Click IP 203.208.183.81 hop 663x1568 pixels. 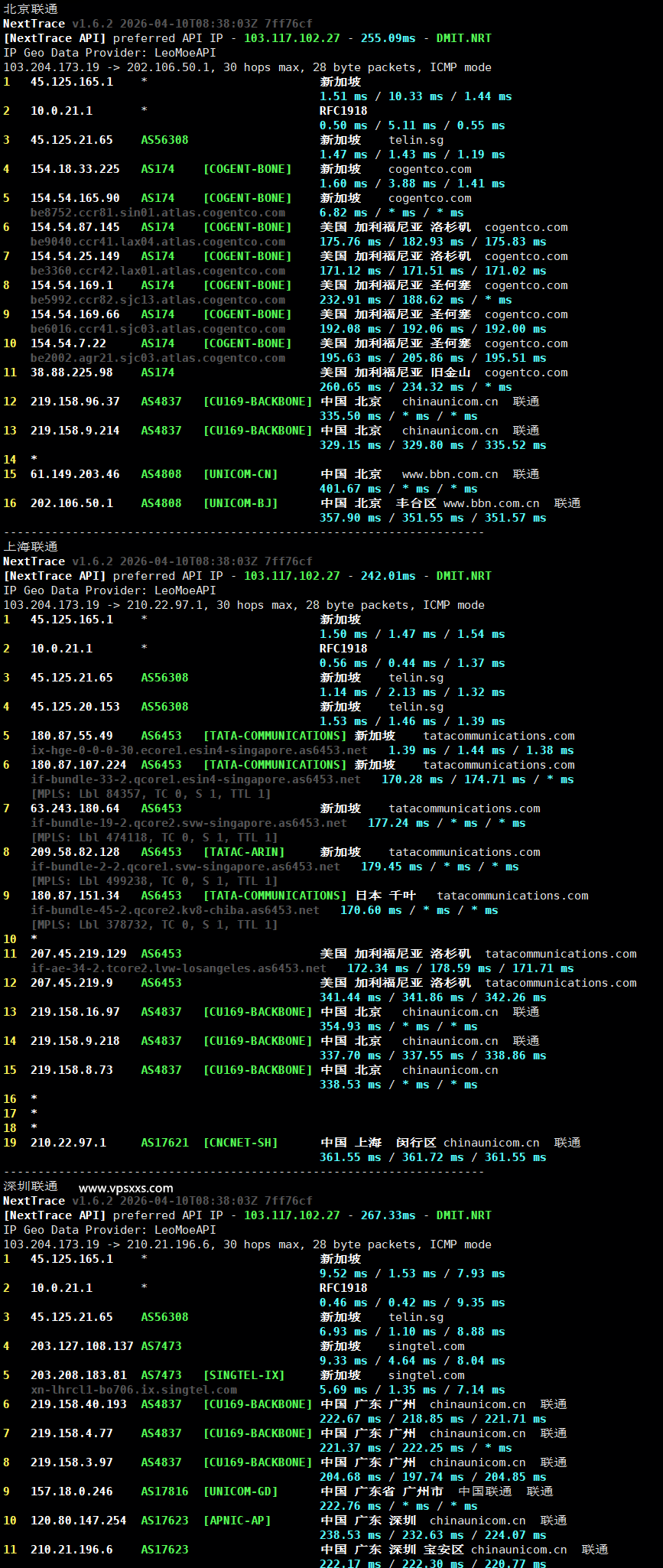[79, 1375]
